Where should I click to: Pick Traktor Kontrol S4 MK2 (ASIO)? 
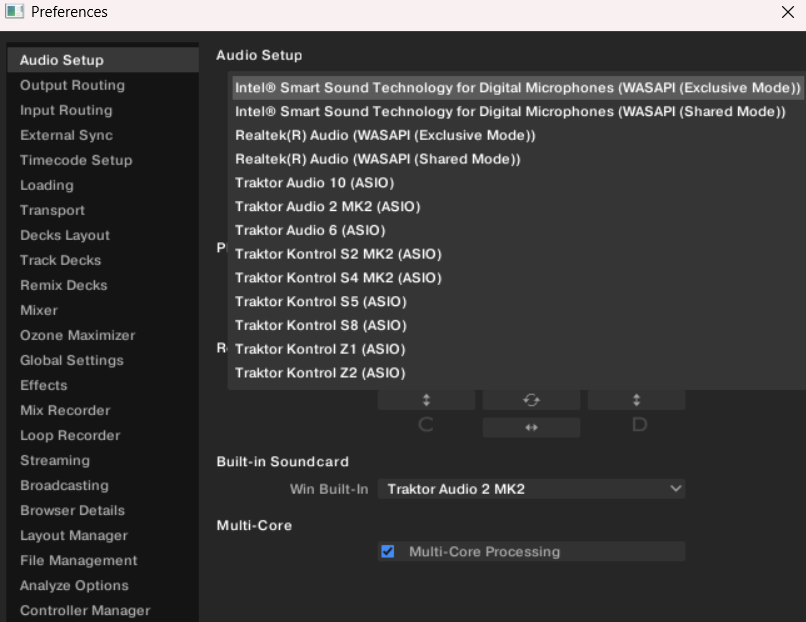click(x=337, y=278)
